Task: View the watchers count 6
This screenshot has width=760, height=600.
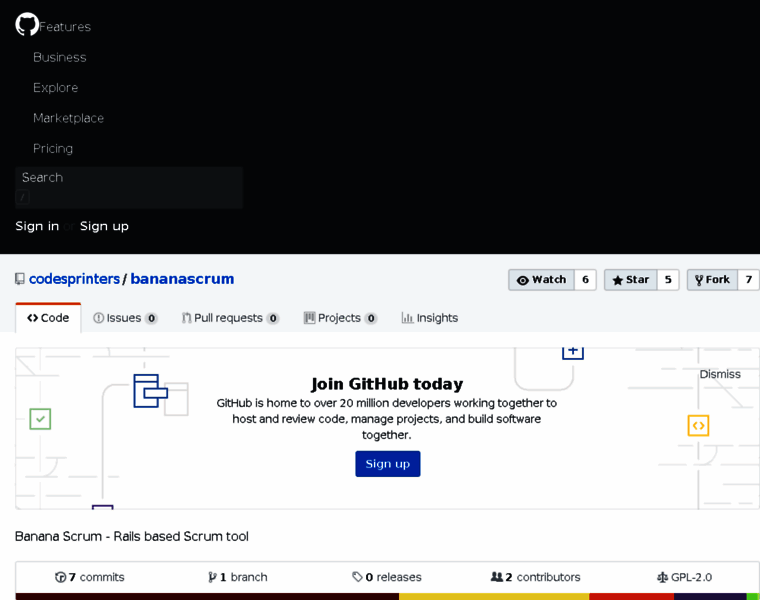Action: (586, 280)
